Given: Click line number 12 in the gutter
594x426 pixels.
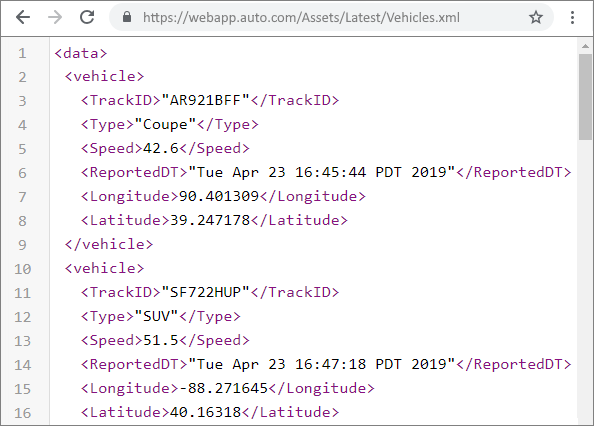Looking at the screenshot, I should click(22, 317).
